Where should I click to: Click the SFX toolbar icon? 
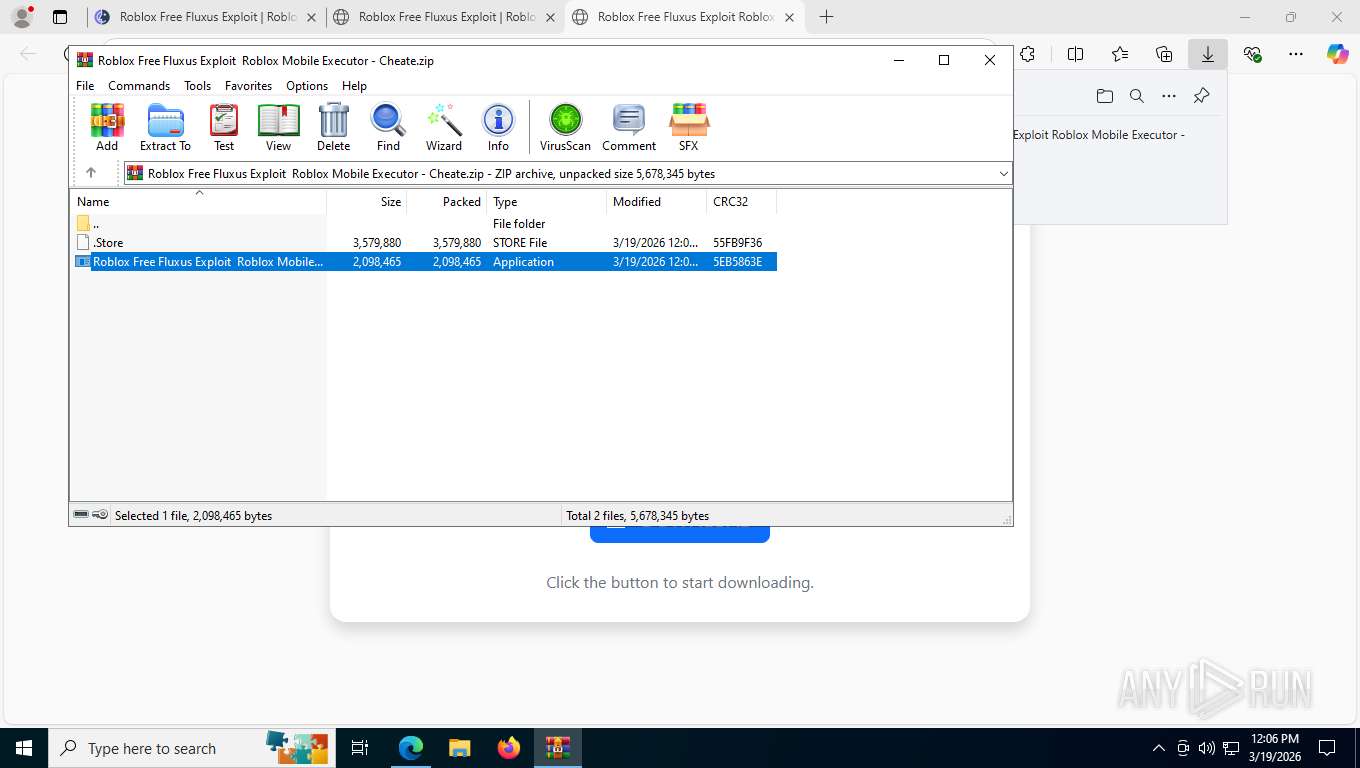(688, 127)
